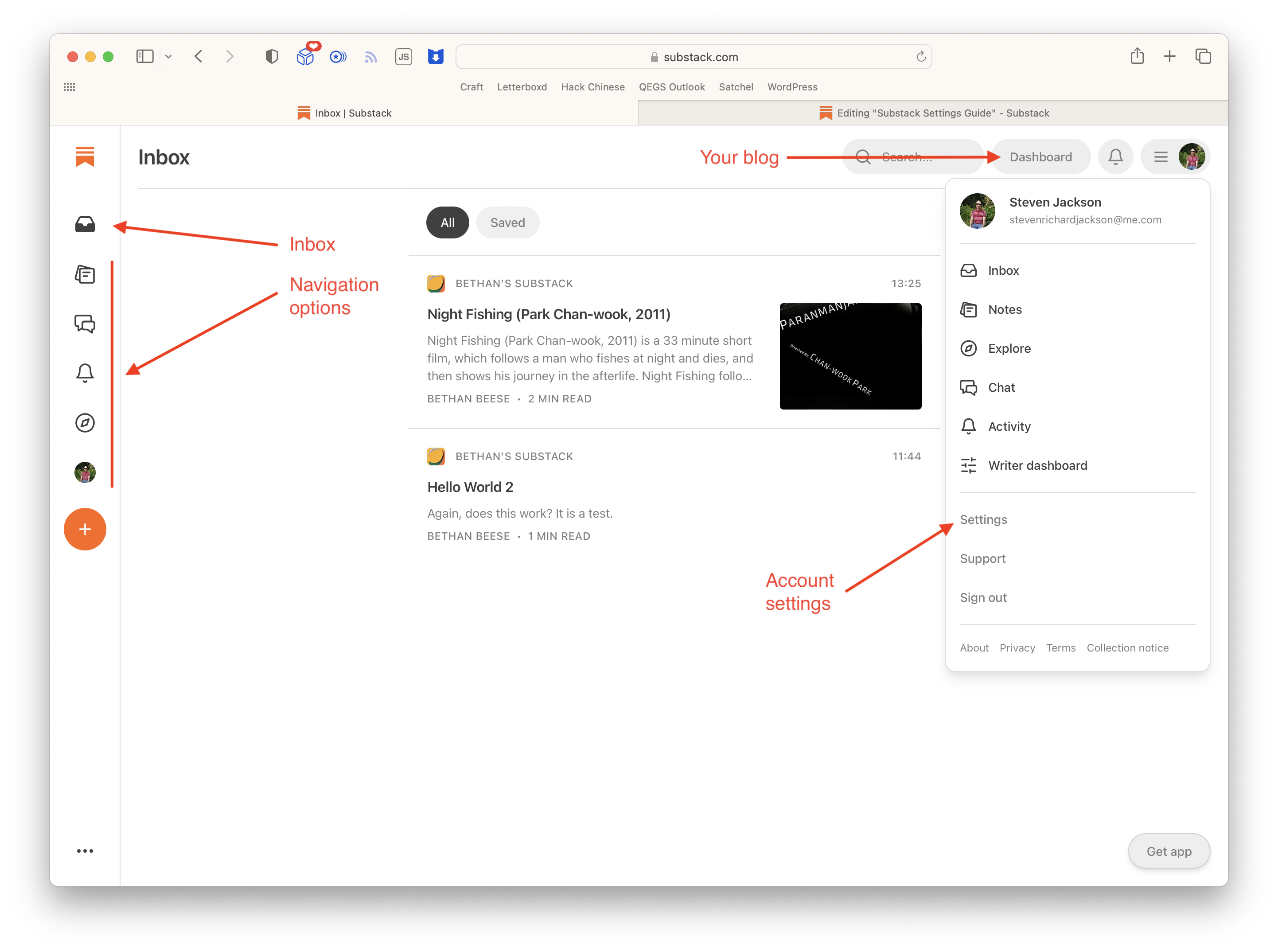This screenshot has height=952, width=1278.
Task: Open Settings in the profile dropdown menu
Action: [x=983, y=519]
